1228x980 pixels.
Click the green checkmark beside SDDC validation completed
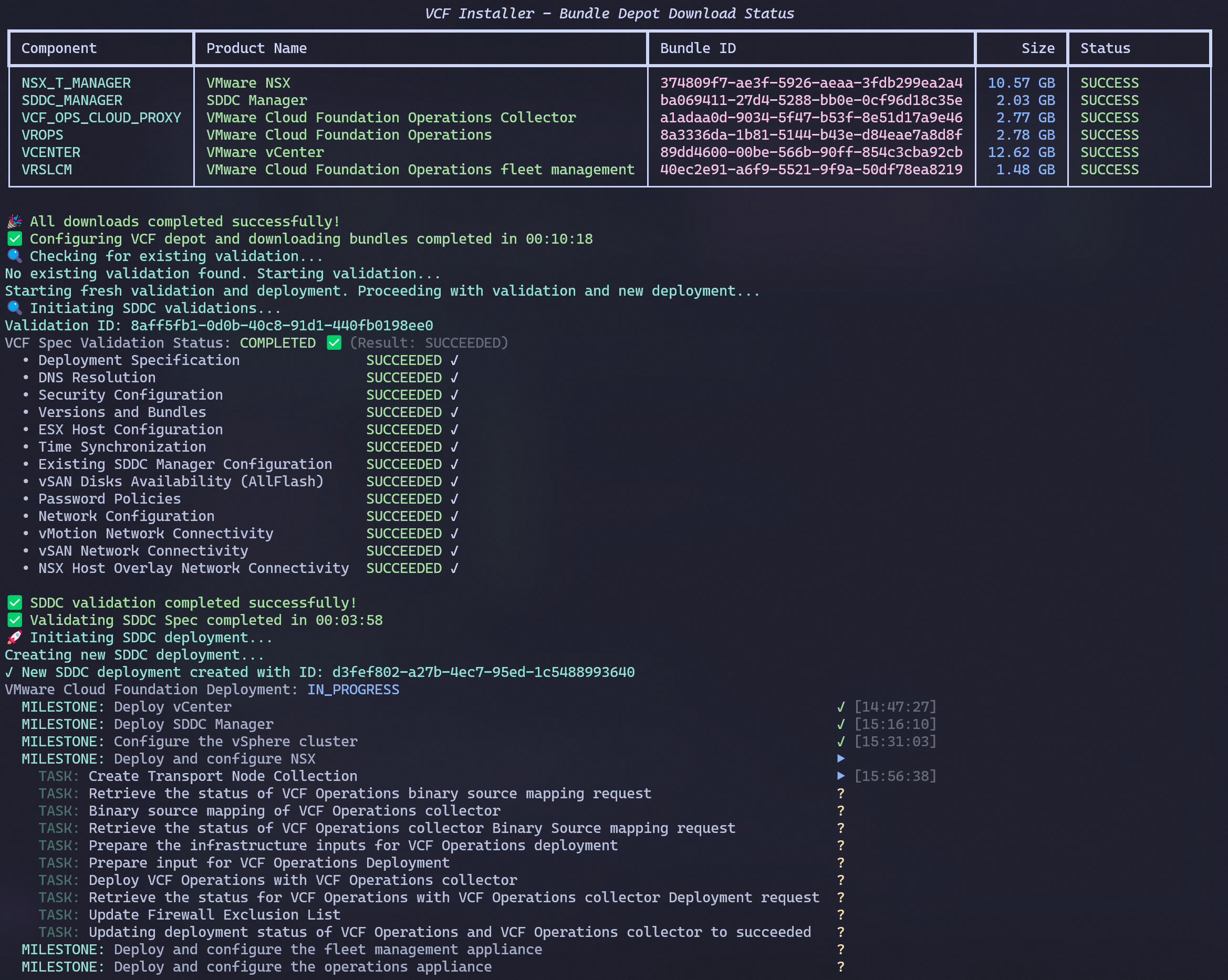pos(14,602)
